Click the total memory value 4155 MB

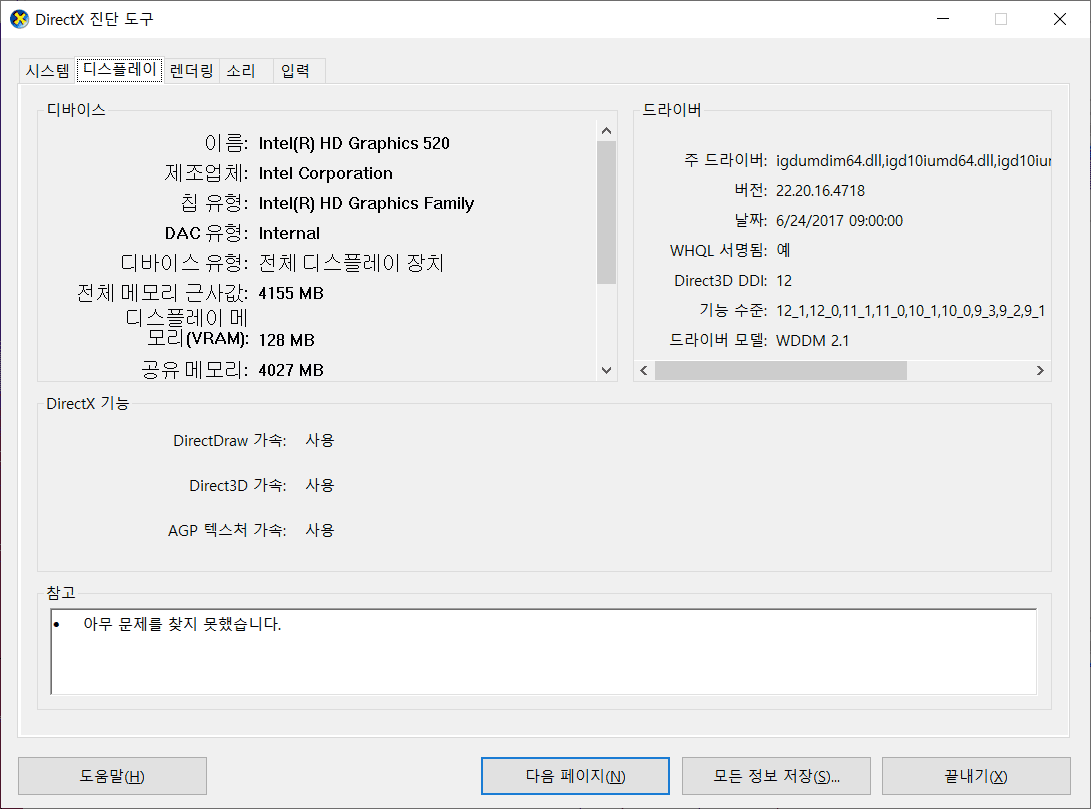click(291, 294)
